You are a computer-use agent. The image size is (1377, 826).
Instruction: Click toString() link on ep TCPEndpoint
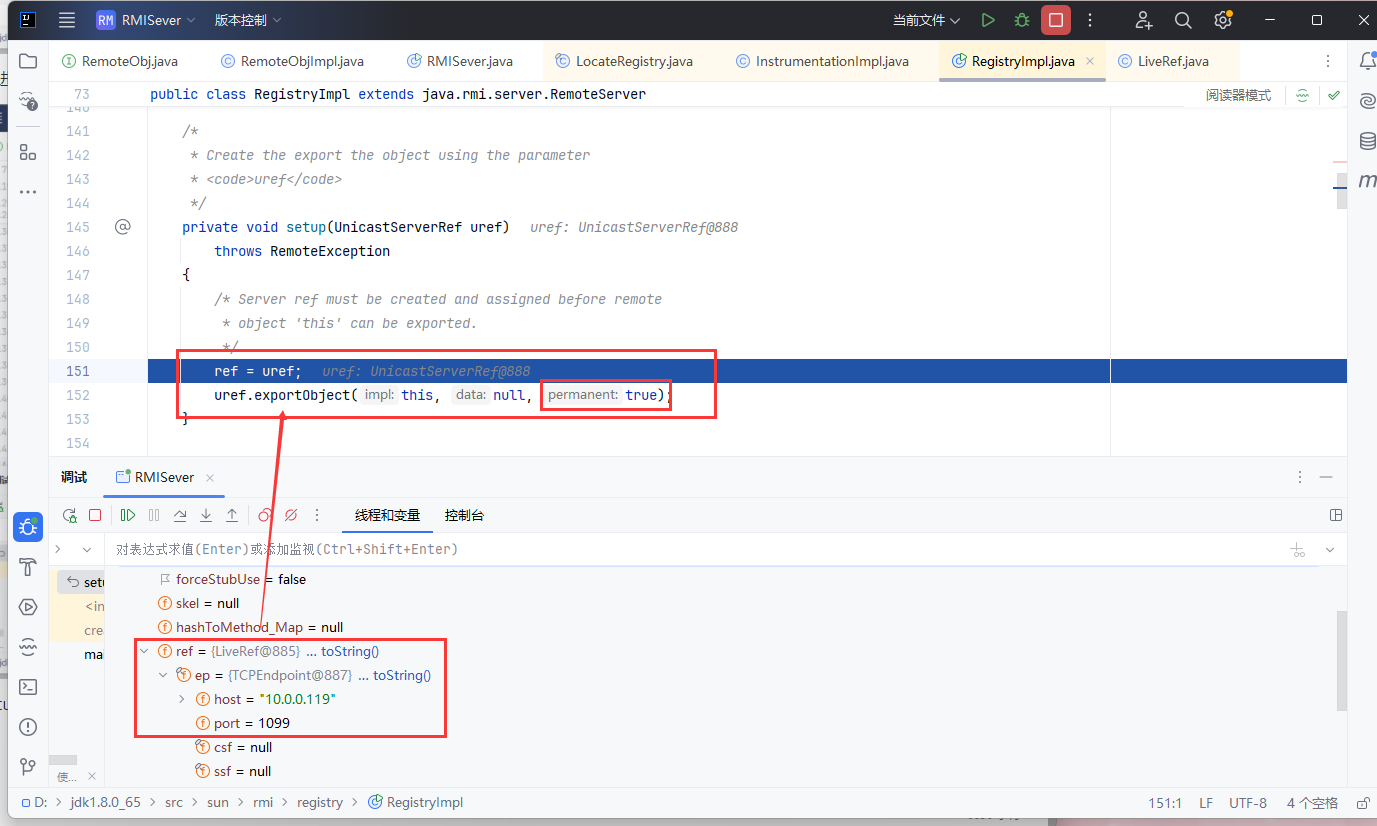[x=401, y=675]
